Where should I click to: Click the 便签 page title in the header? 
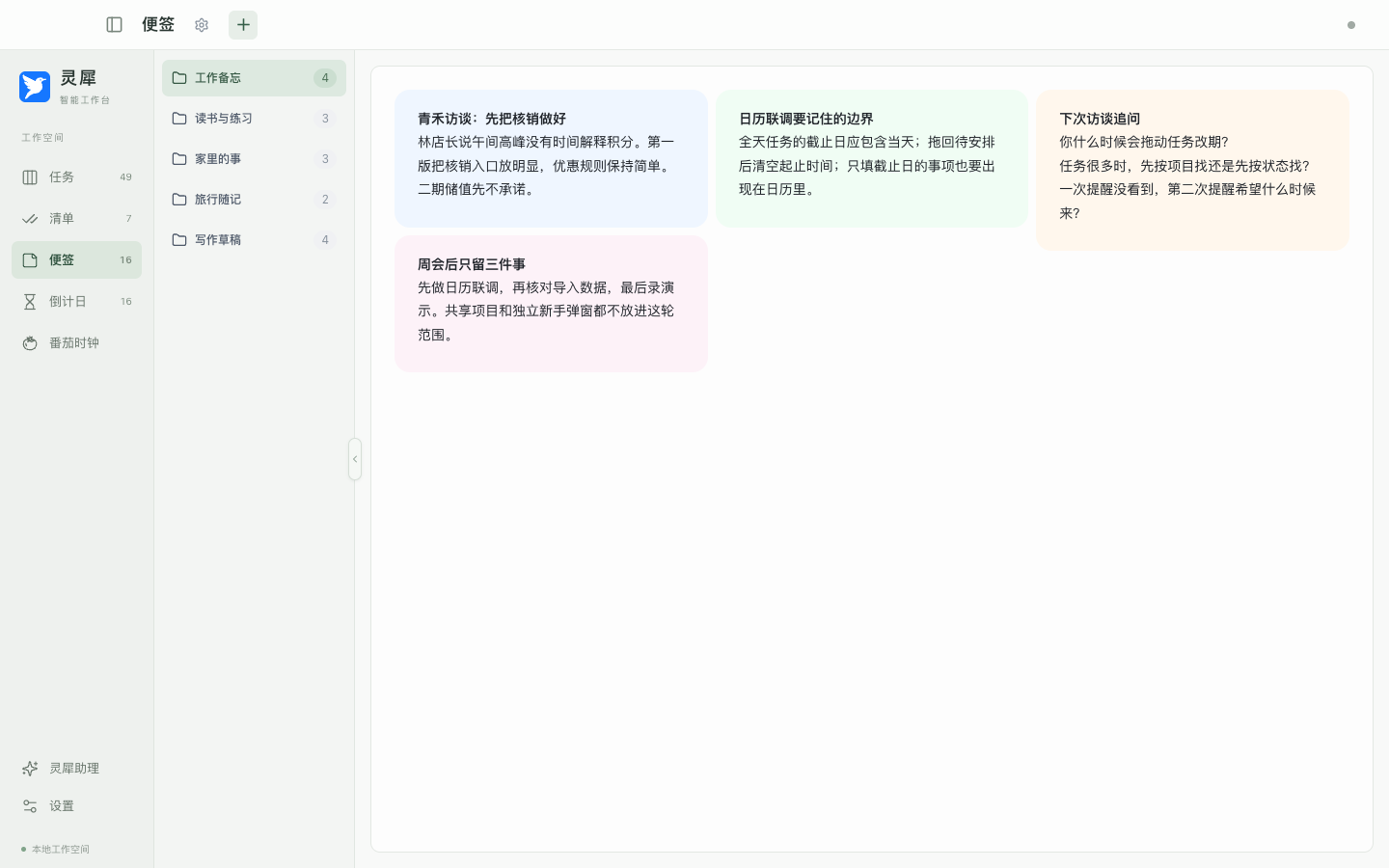pyautogui.click(x=158, y=25)
